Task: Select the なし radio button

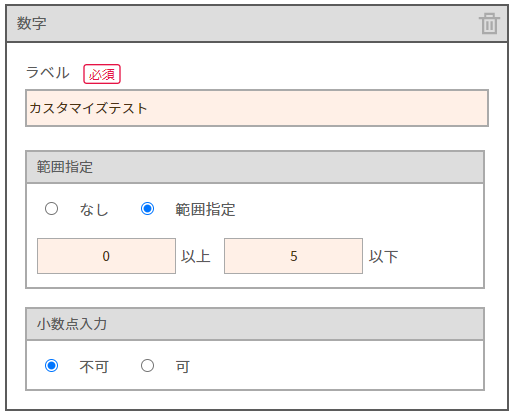Action: (x=51, y=209)
